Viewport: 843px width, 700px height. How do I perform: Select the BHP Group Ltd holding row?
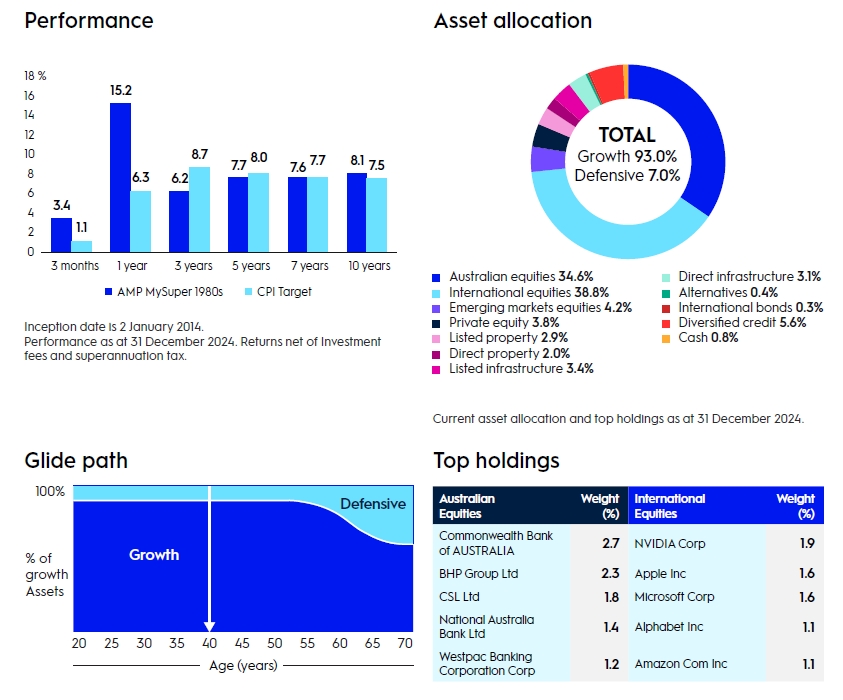click(x=531, y=574)
